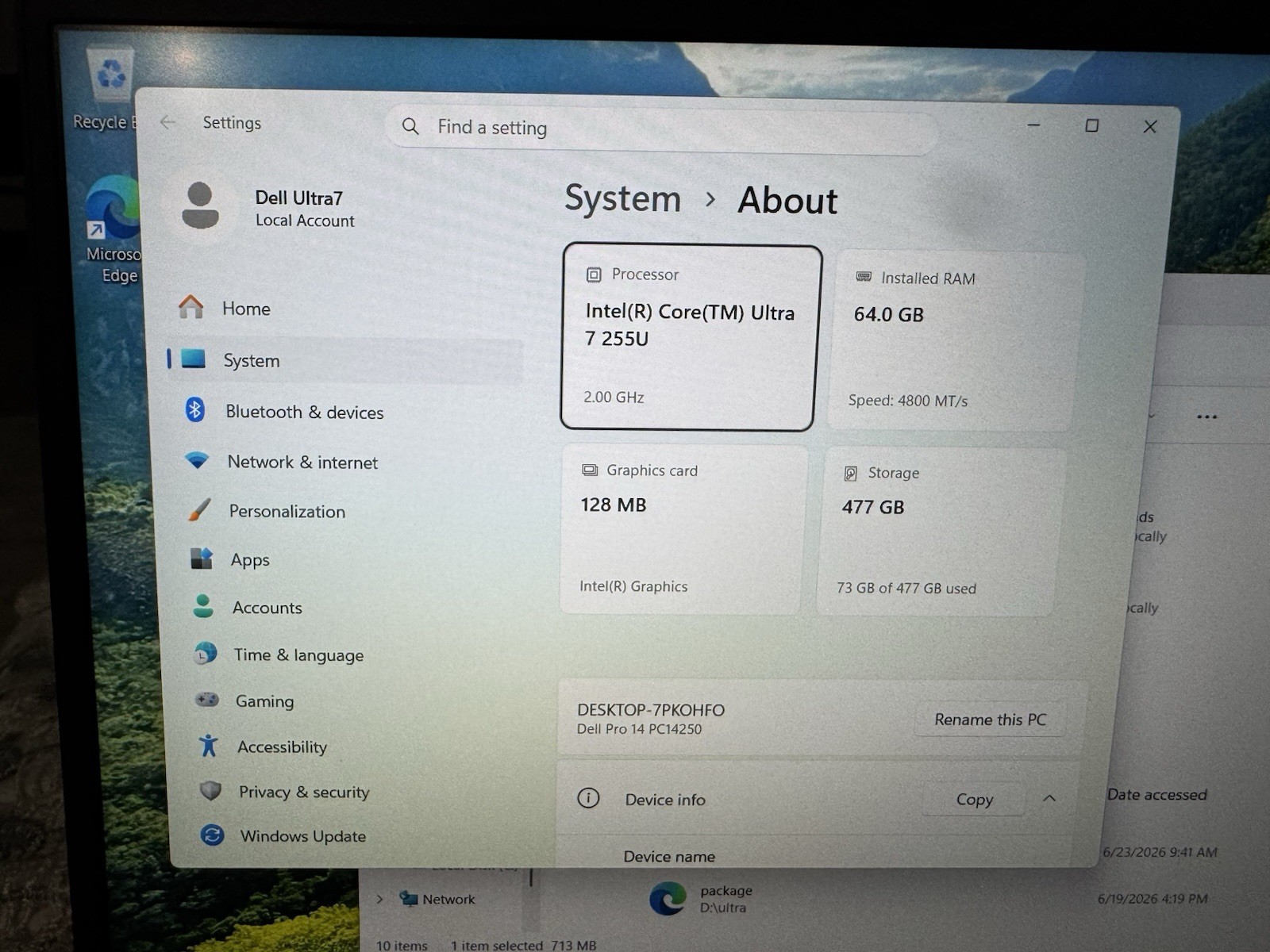Click the Apps icon in sidebar
The height and width of the screenshot is (952, 1270).
202,559
